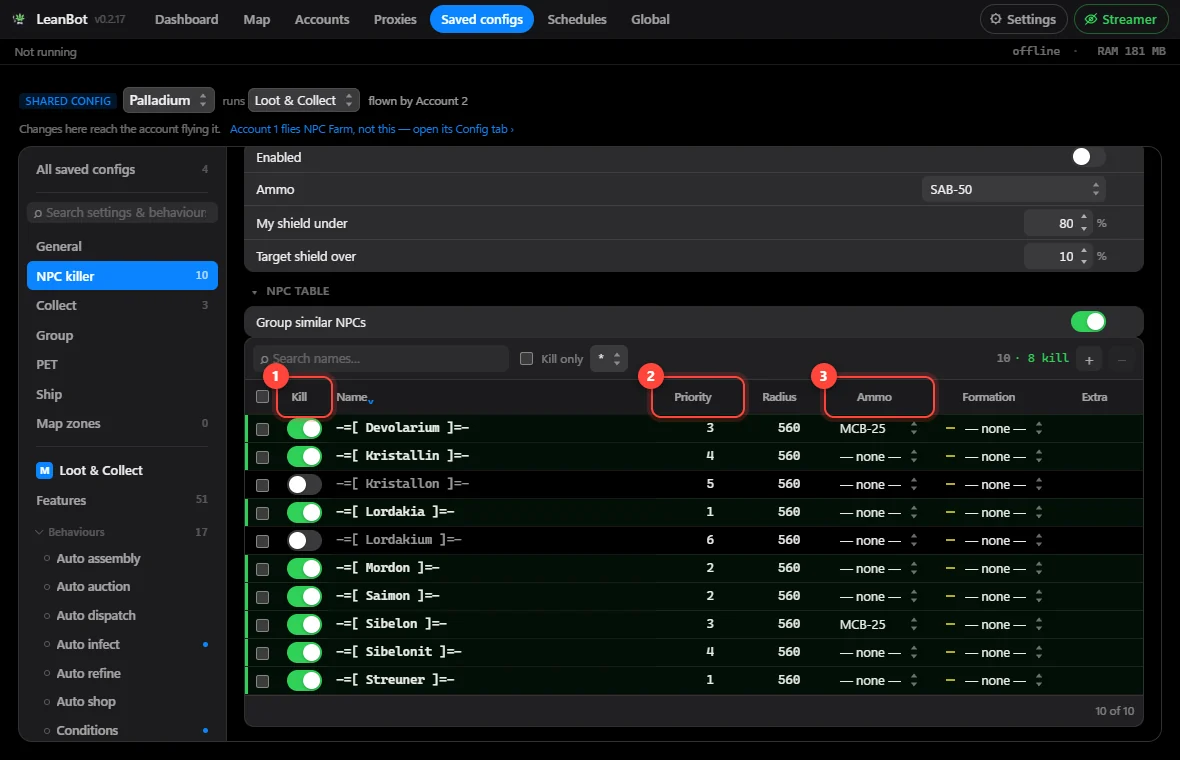Click the minus icon in NPC table
The height and width of the screenshot is (760, 1180).
coord(1121,360)
